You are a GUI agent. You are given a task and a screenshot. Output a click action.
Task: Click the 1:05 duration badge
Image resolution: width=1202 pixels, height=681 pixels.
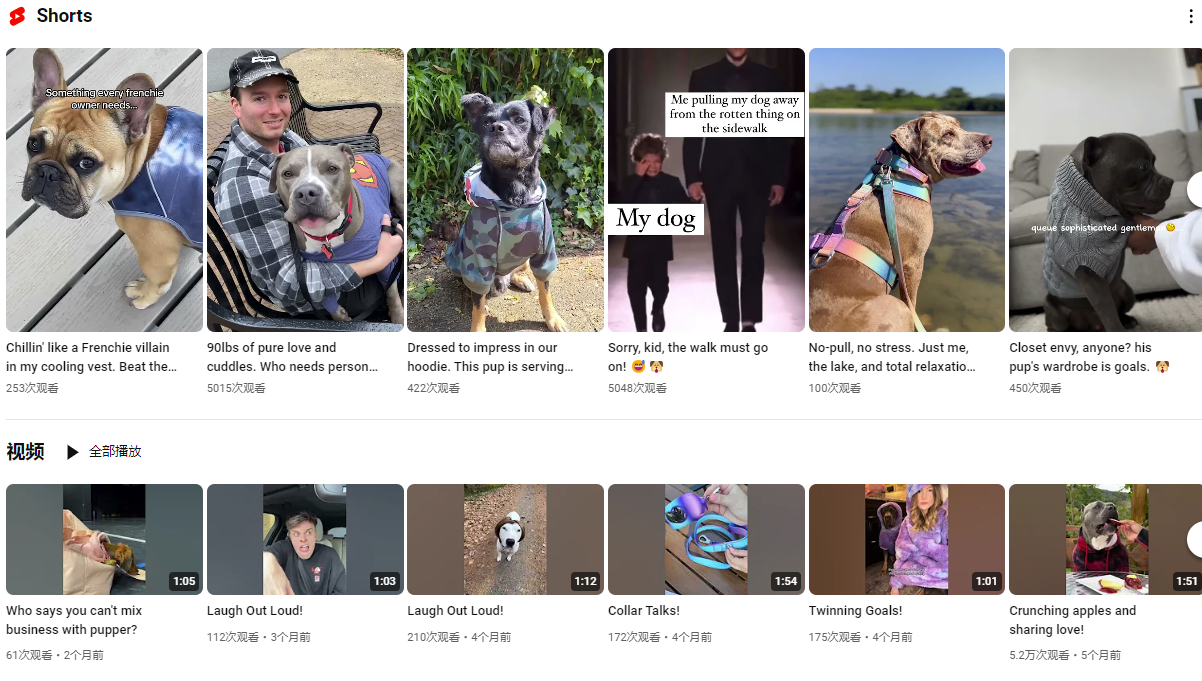[184, 581]
